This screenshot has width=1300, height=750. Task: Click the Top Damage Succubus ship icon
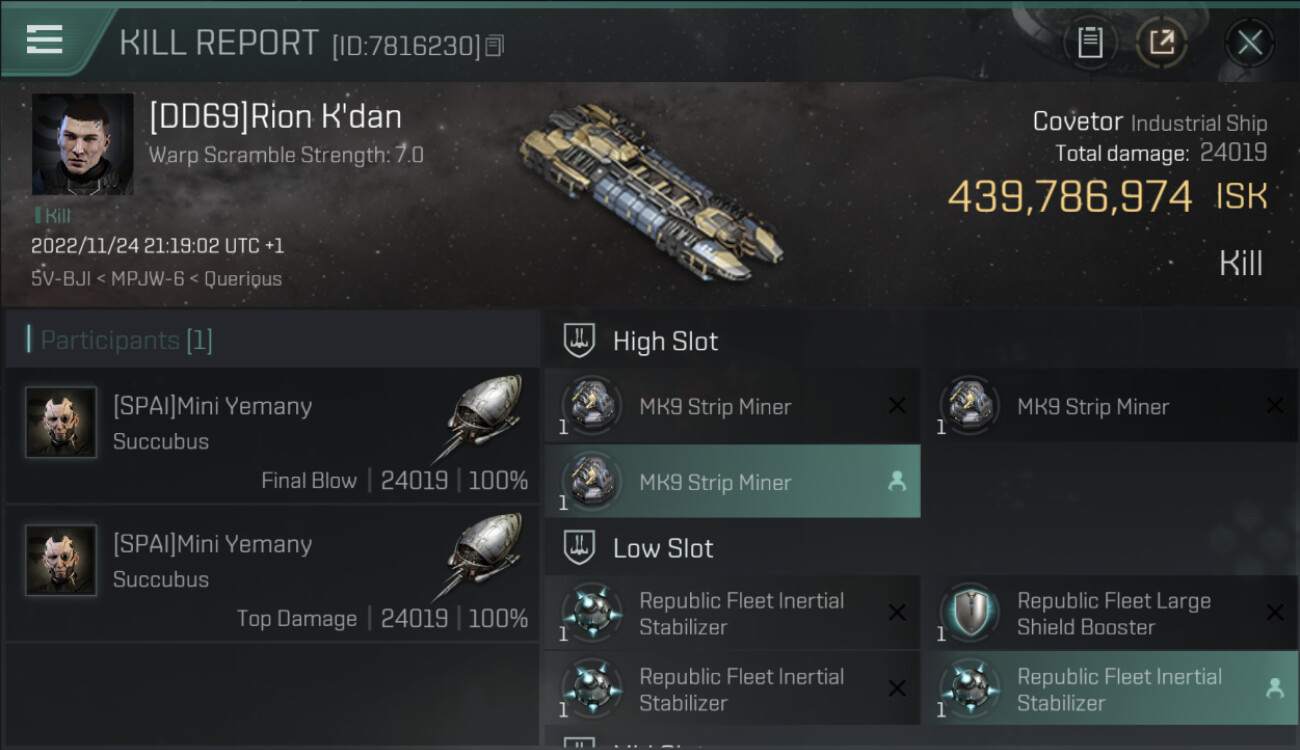pyautogui.click(x=485, y=556)
